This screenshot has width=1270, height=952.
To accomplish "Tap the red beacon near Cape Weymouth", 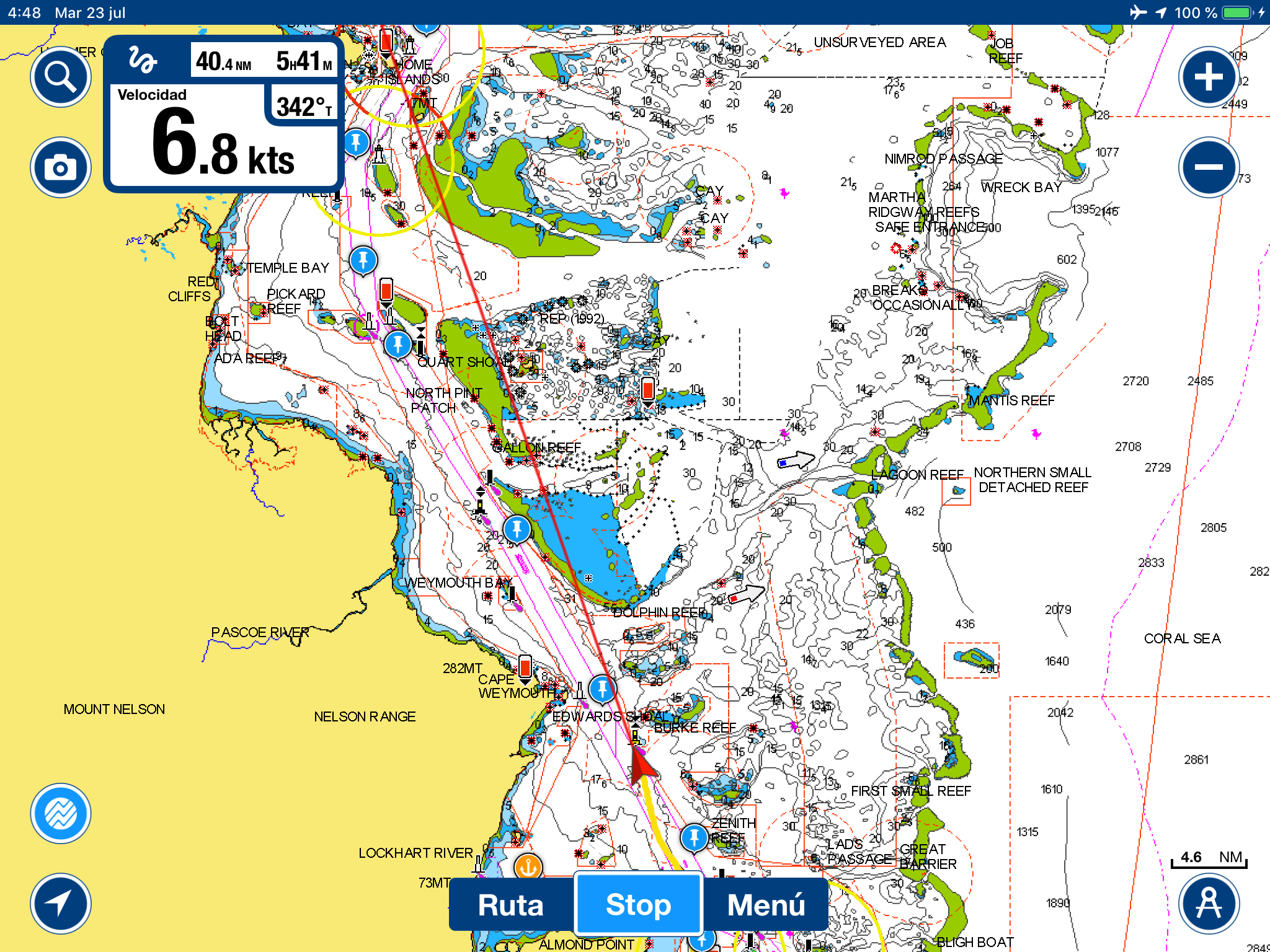I will [525, 668].
